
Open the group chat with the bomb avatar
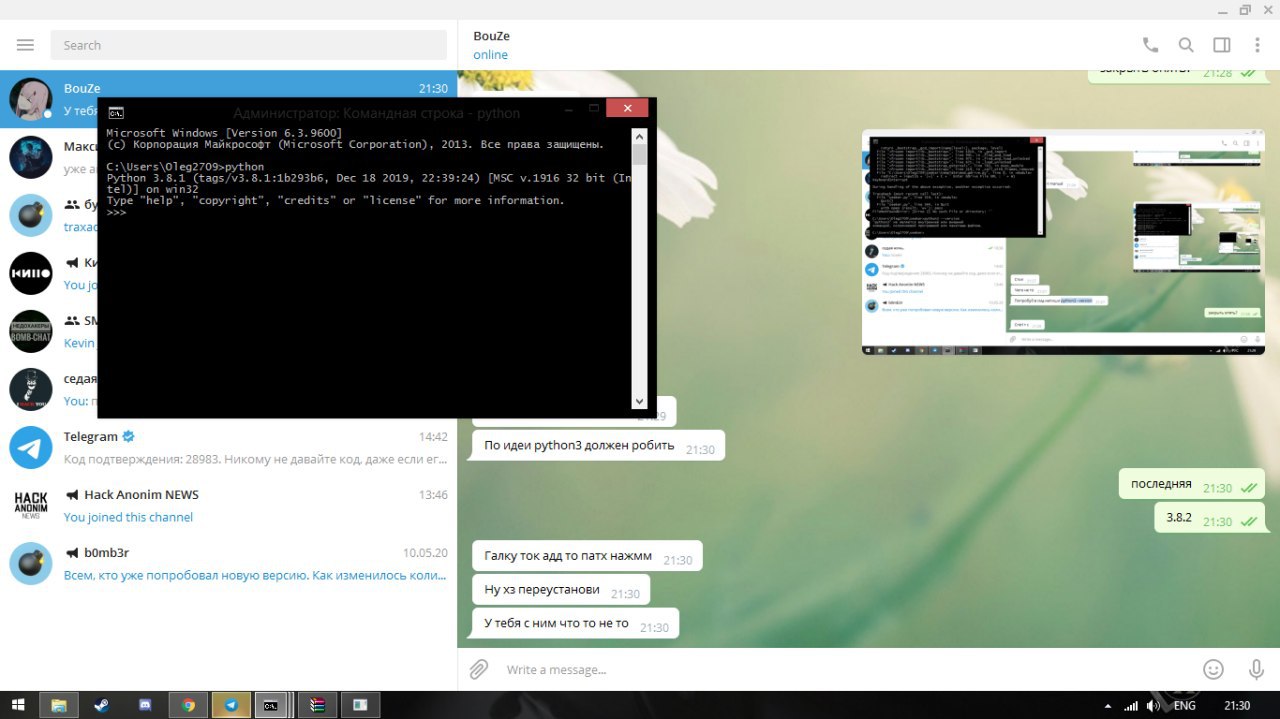coord(31,215)
